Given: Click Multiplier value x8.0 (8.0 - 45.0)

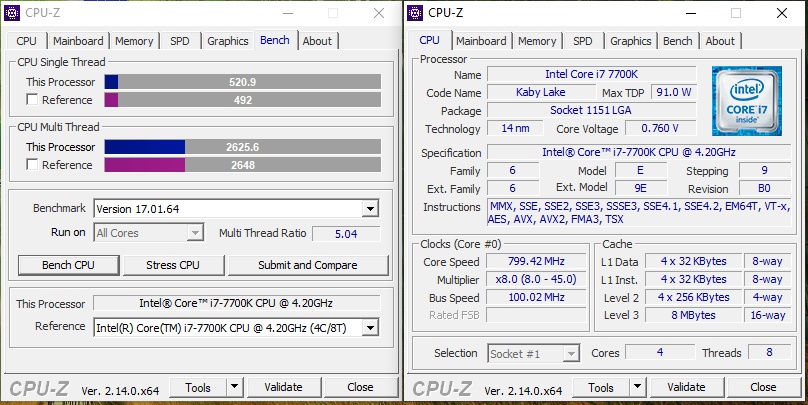Looking at the screenshot, I should click(536, 279).
